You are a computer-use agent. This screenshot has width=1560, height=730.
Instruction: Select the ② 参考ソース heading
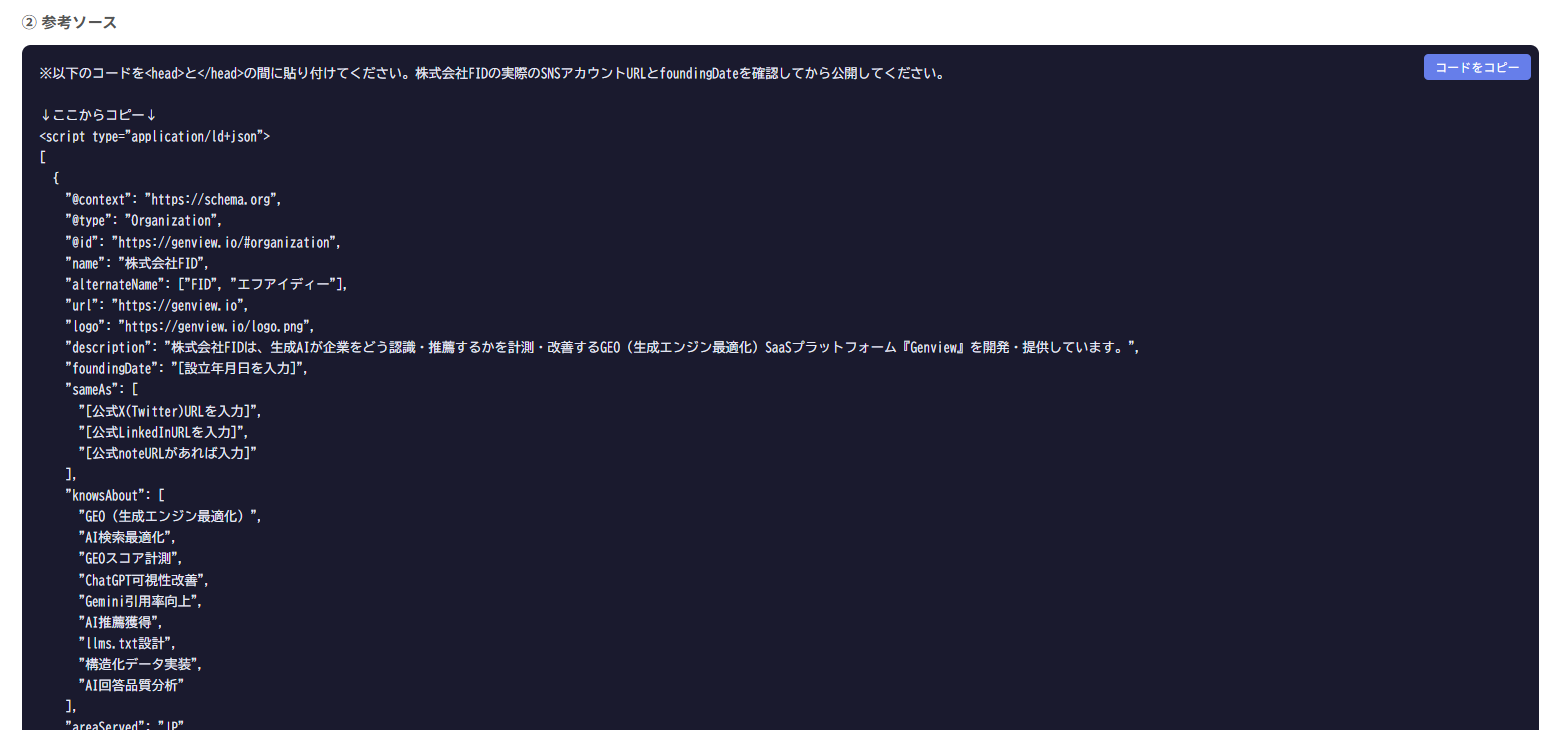69,22
